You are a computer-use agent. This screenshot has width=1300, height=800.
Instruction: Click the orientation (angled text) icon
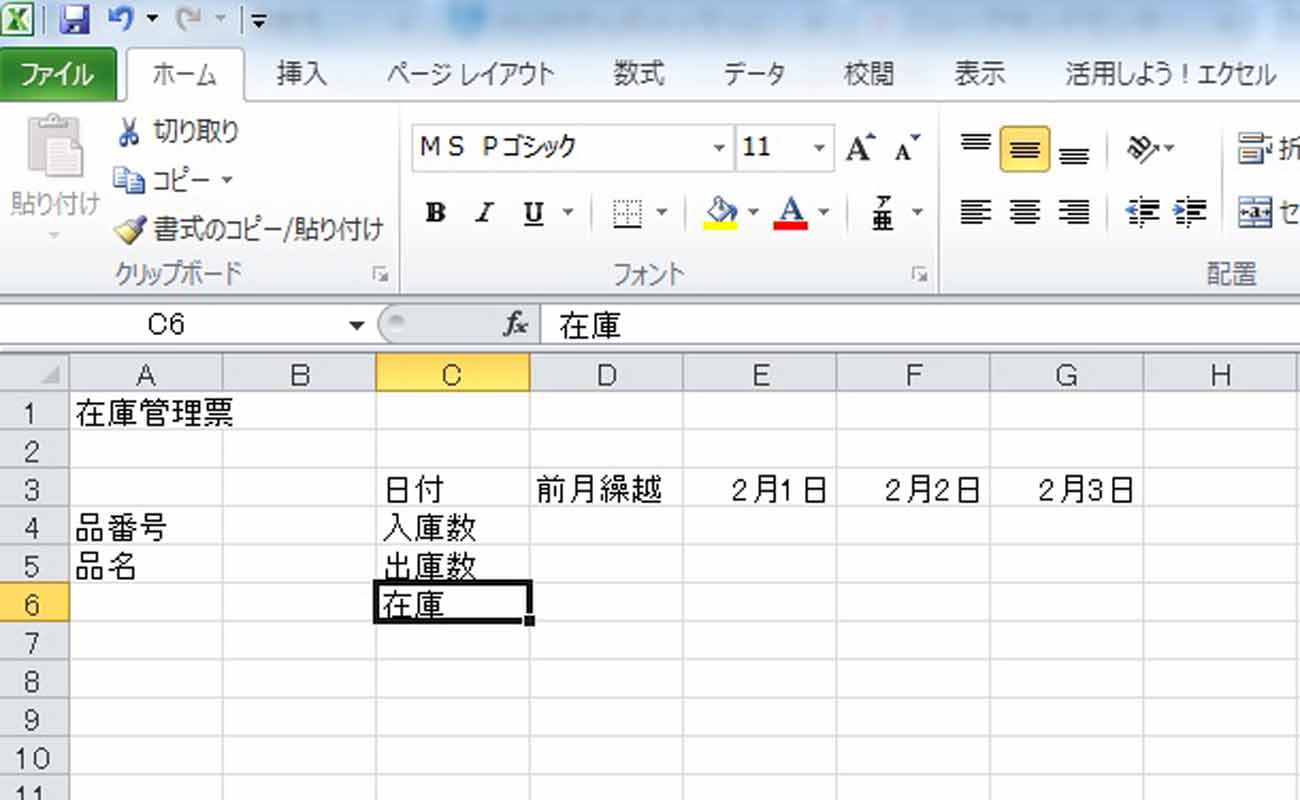pos(1142,149)
